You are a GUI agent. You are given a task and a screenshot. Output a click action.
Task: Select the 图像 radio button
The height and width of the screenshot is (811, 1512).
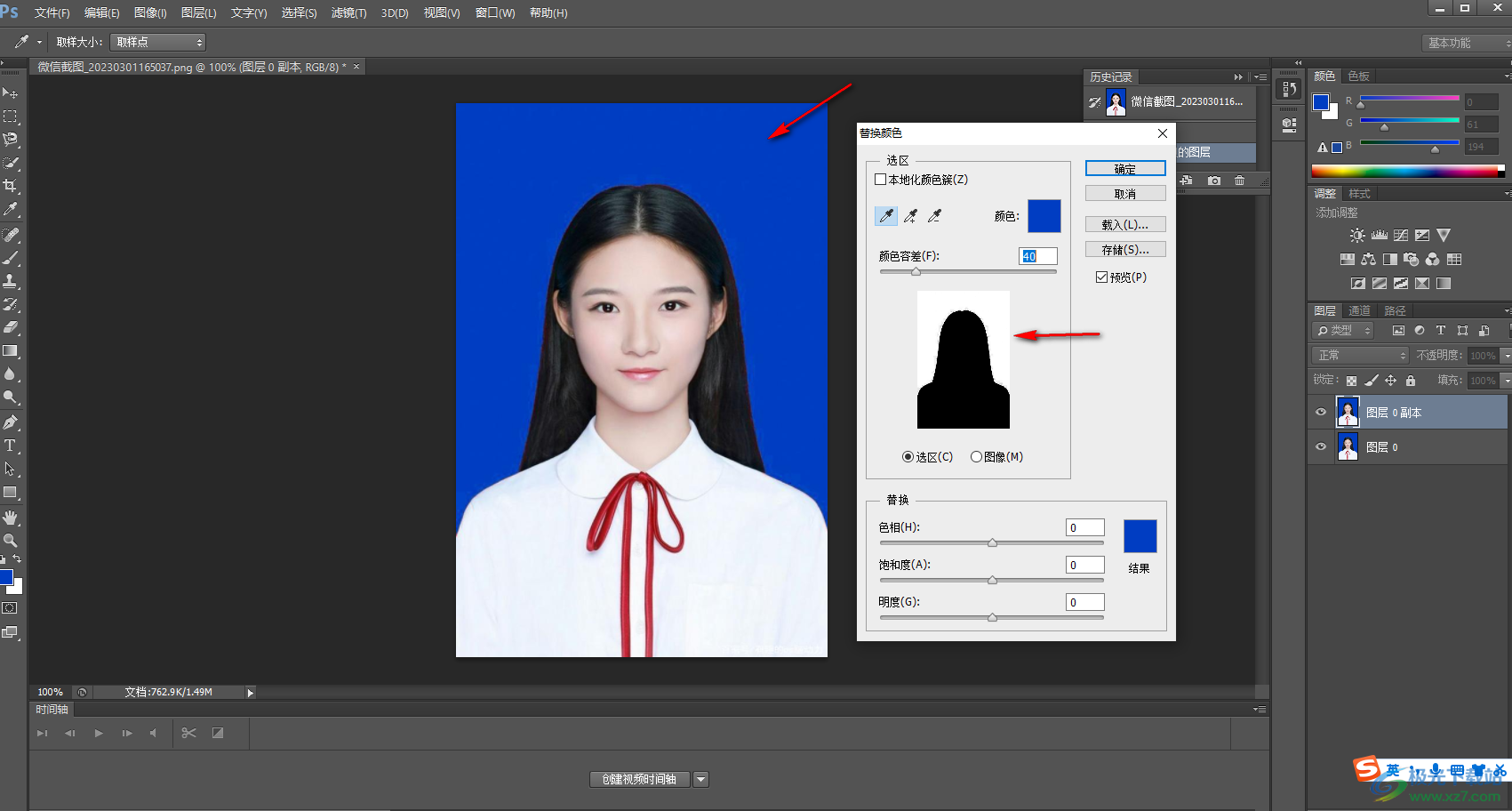pyautogui.click(x=976, y=457)
